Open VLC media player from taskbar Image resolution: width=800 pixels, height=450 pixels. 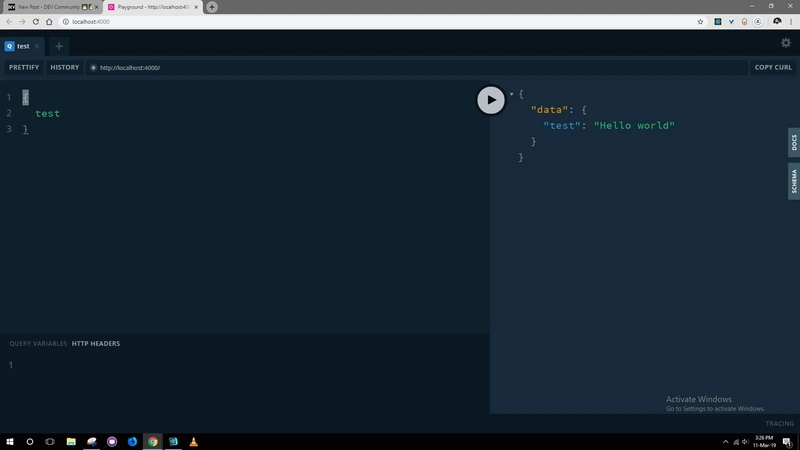tap(193, 441)
